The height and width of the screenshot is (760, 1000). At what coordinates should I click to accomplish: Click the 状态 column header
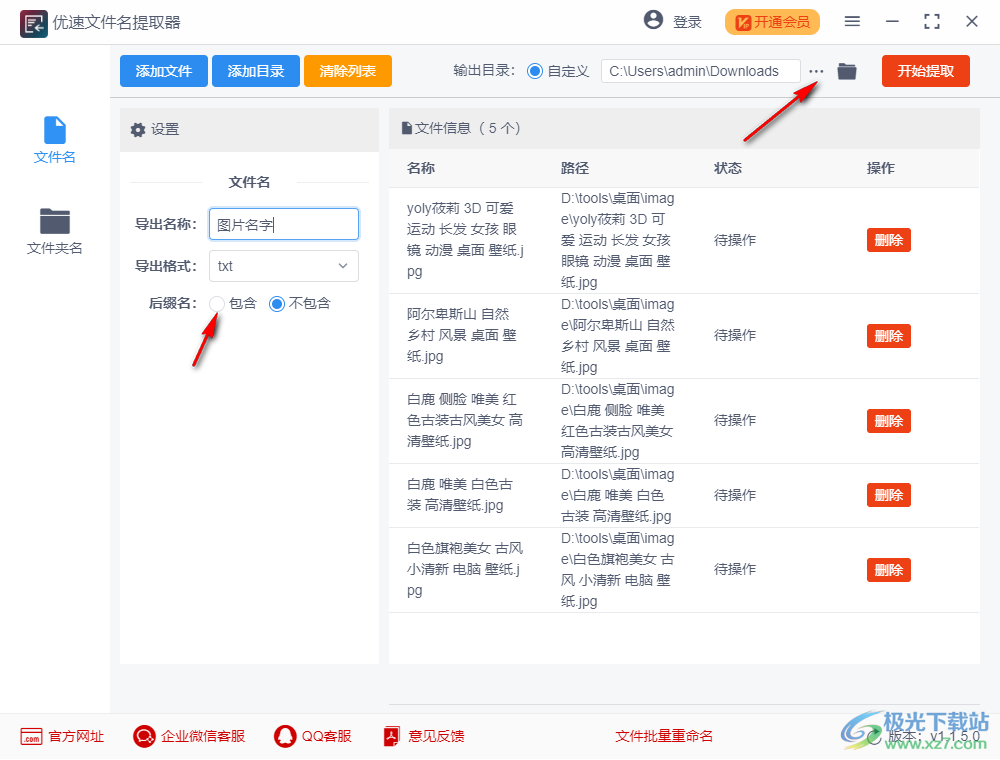pos(728,168)
